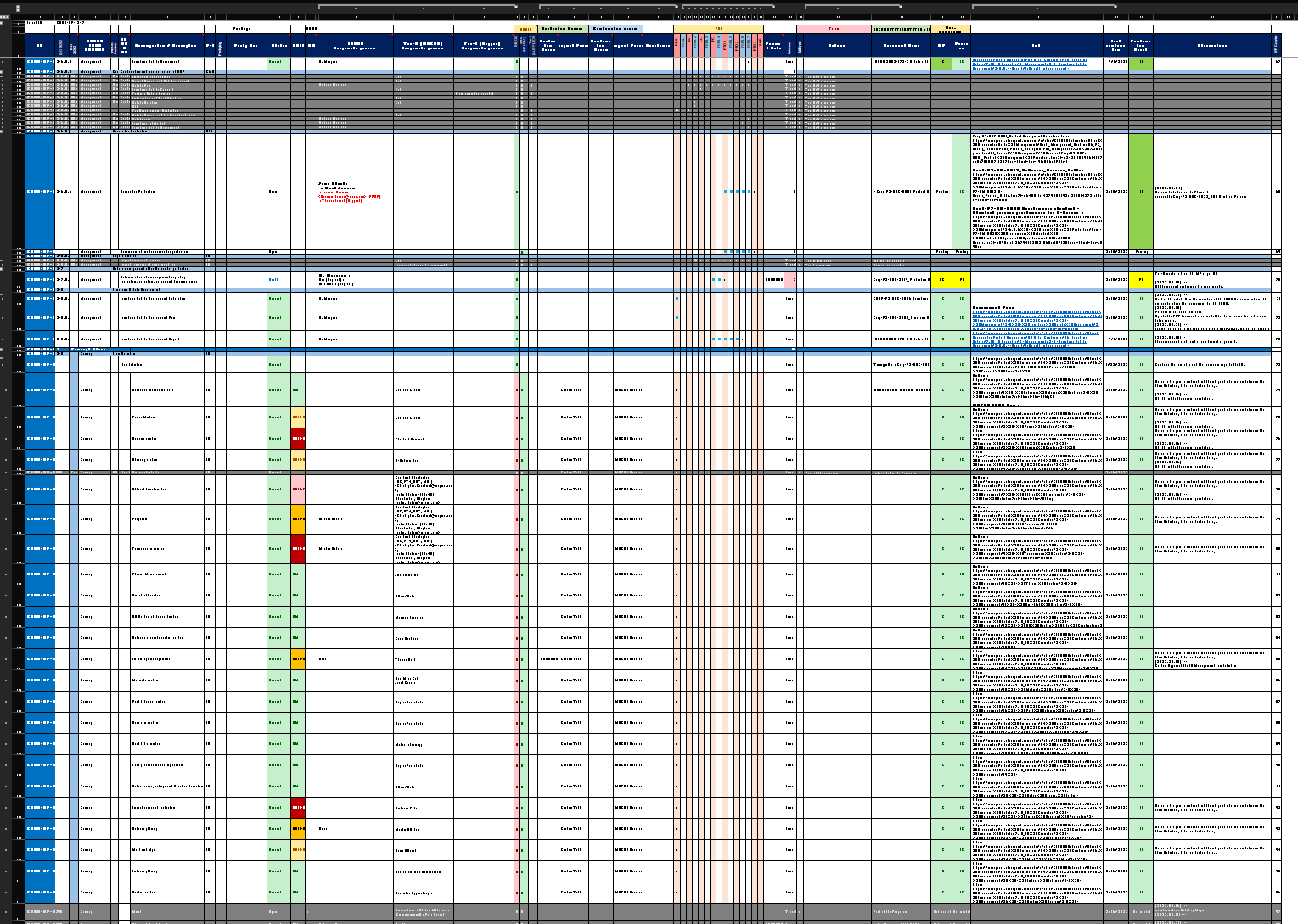Image resolution: width=1298 pixels, height=924 pixels.
Task: Select the yellow "PDP" group header cell
Action: tap(718, 29)
